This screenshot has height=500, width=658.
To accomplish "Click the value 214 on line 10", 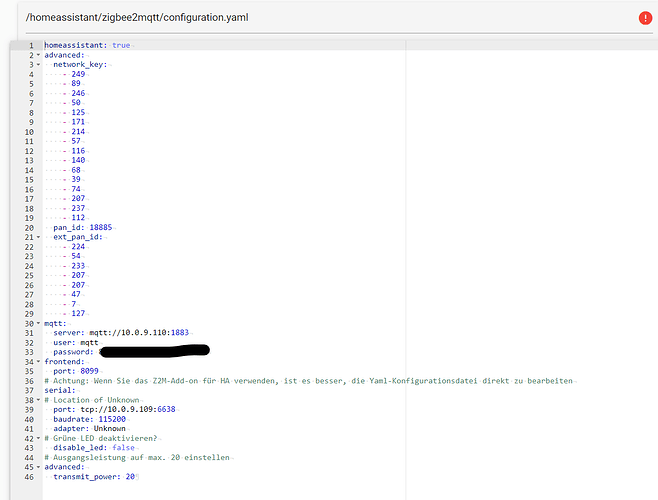I will coord(78,132).
